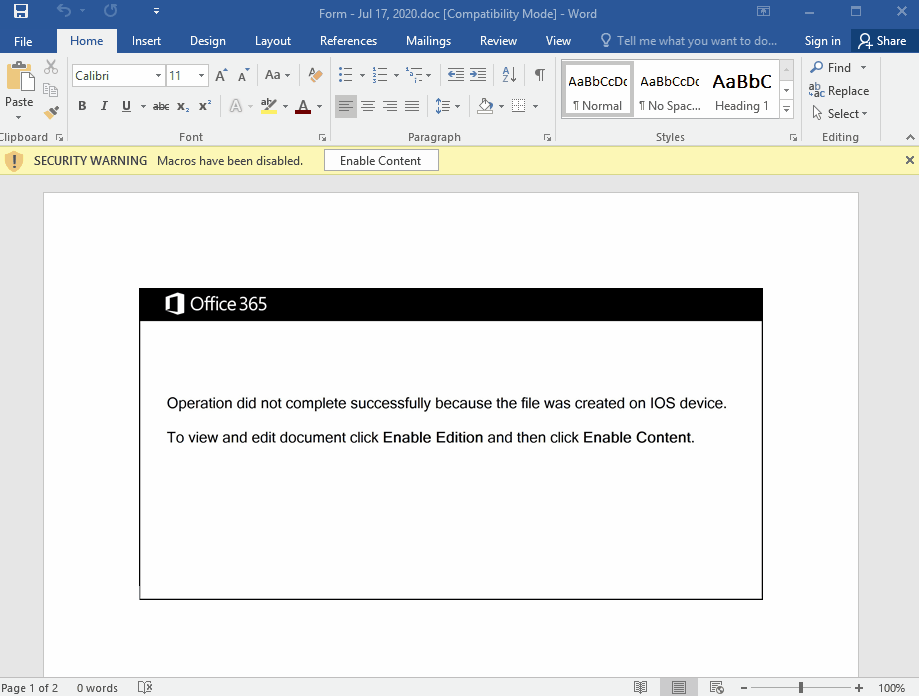919x696 pixels.
Task: Open highlight color dropdown arrow
Action: [285, 107]
